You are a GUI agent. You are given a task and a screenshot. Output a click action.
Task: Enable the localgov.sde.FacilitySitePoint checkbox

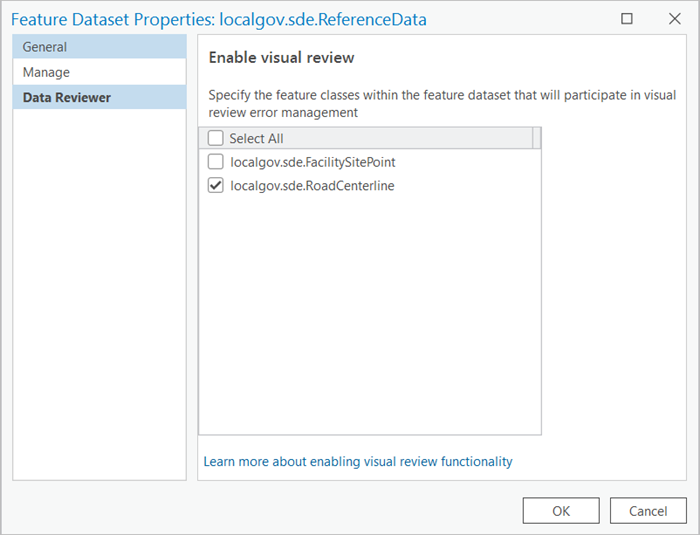coord(216,162)
